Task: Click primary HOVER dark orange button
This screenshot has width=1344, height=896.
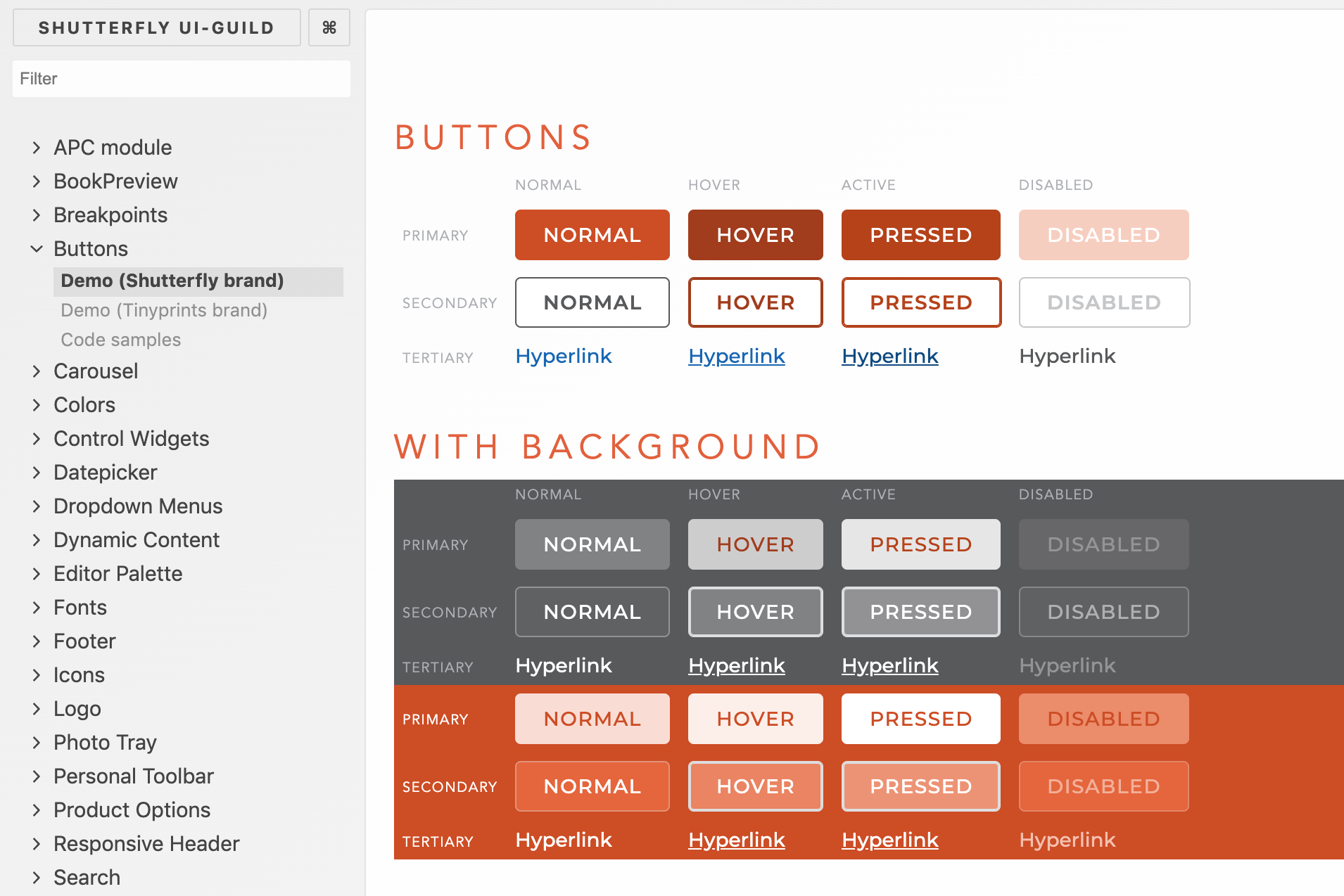Action: tap(756, 235)
